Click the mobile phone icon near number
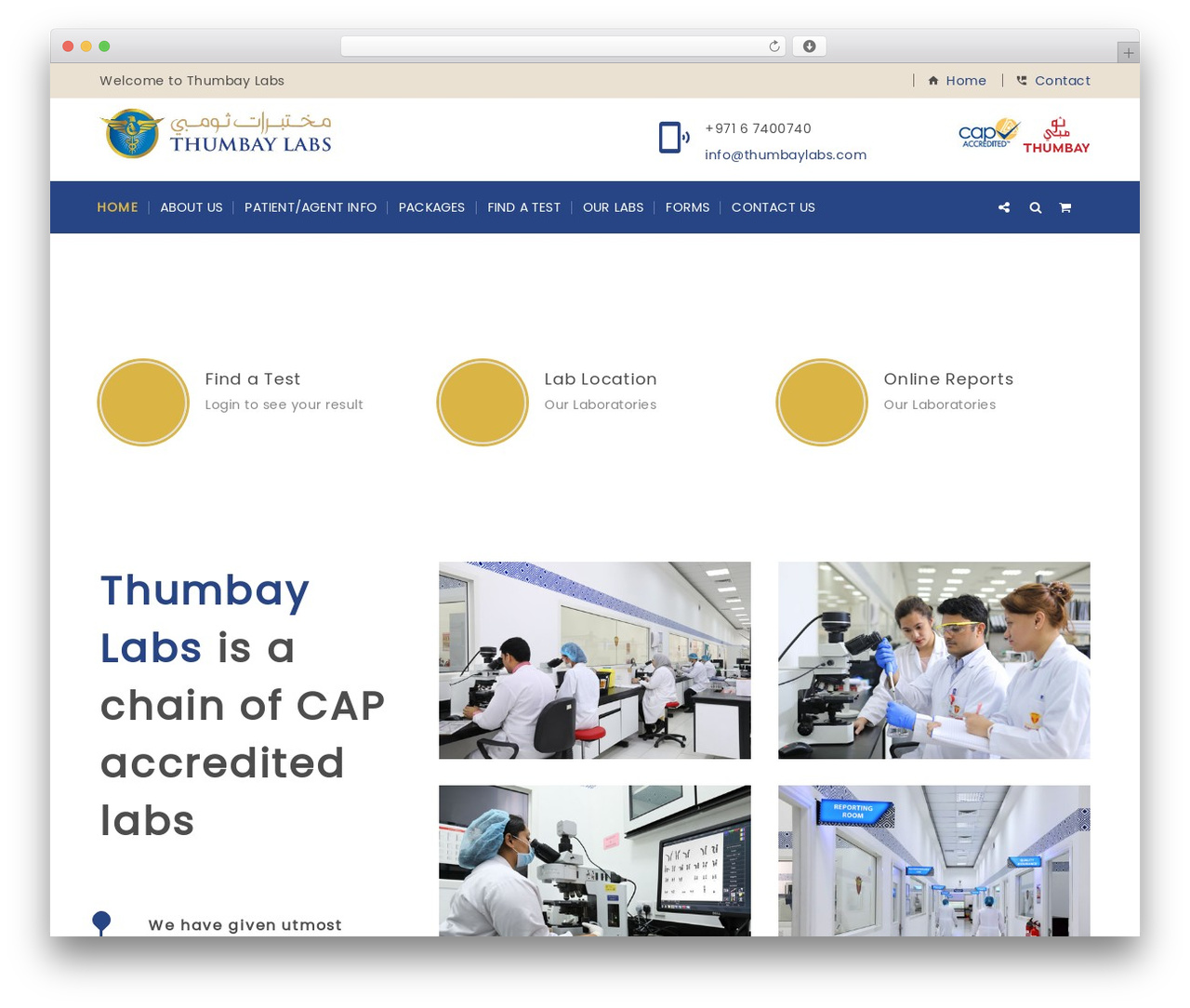The height and width of the screenshot is (1008, 1190). tap(674, 138)
